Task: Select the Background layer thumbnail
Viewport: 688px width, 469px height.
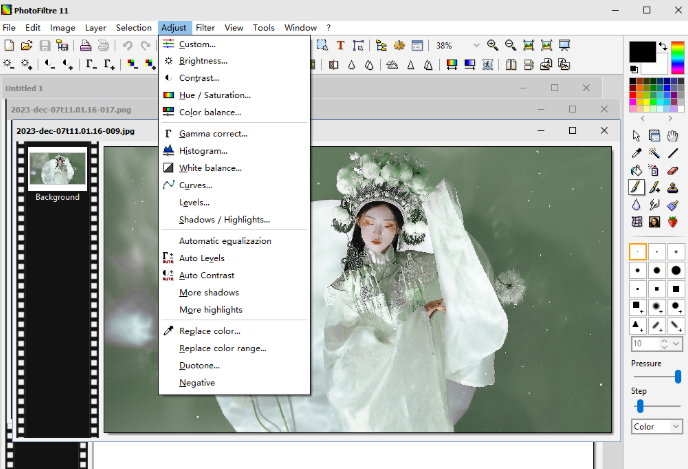Action: (x=57, y=170)
